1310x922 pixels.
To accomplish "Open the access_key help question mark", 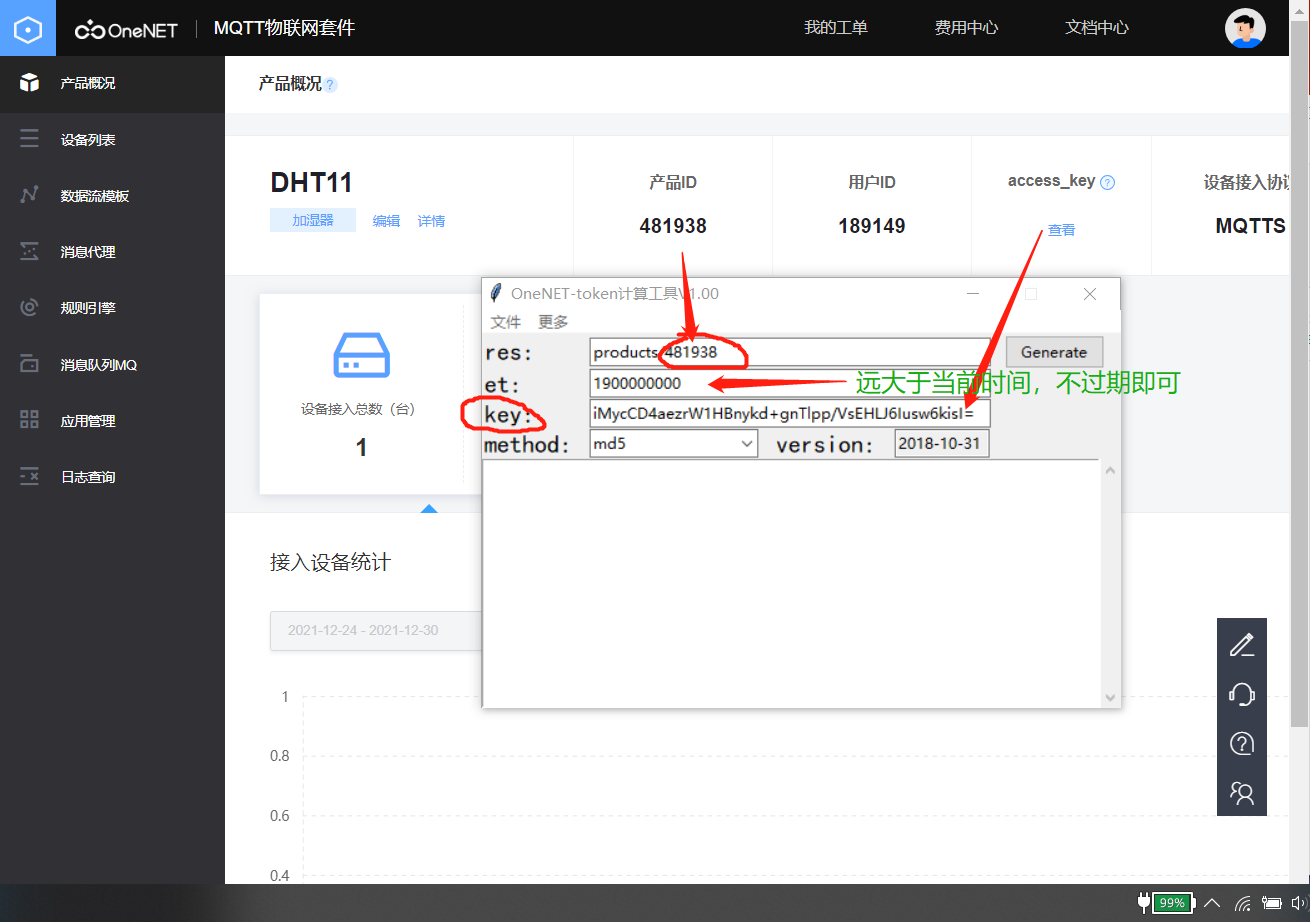I will click(x=1106, y=181).
